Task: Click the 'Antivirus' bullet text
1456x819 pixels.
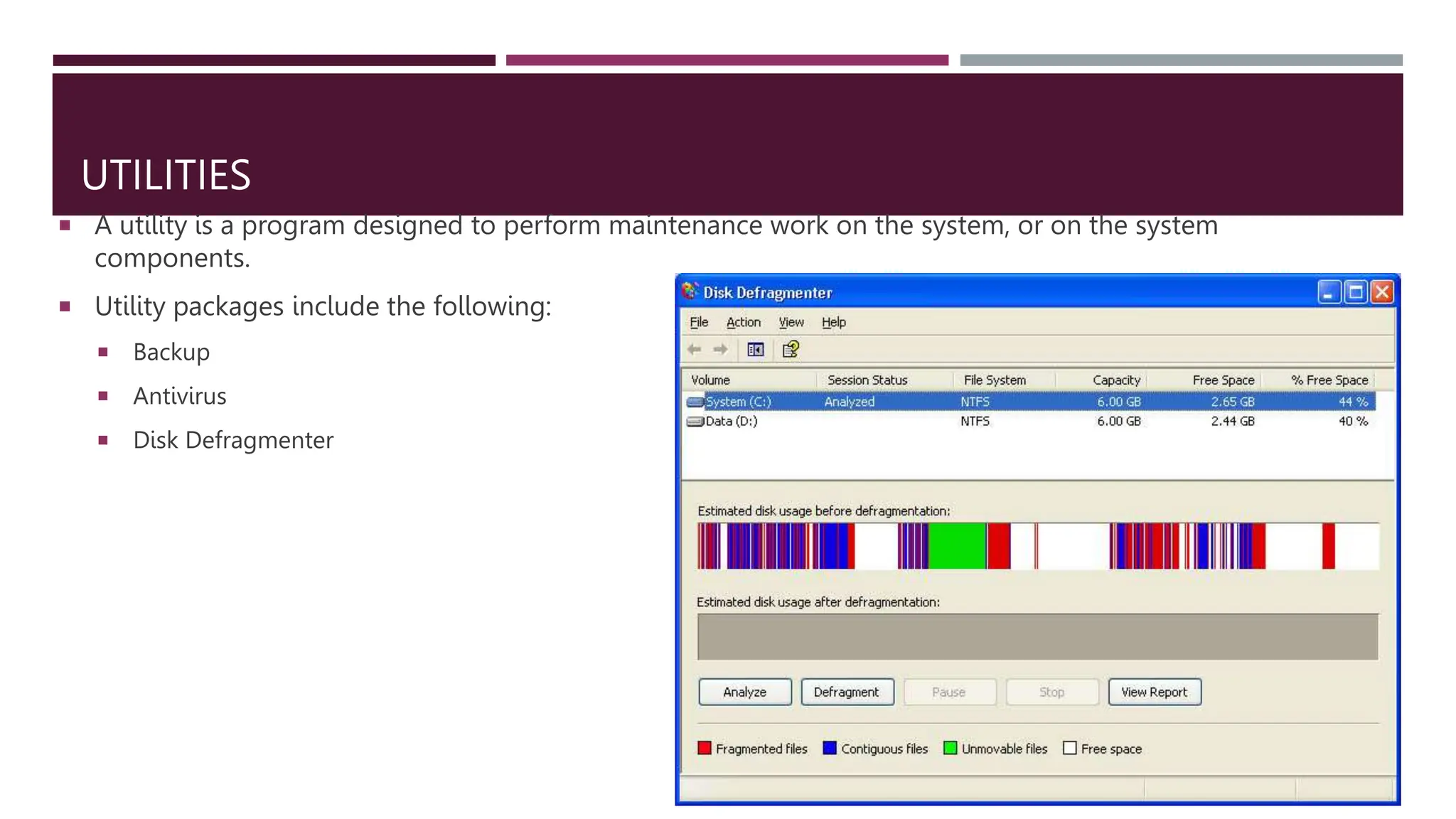Action: pyautogui.click(x=180, y=396)
